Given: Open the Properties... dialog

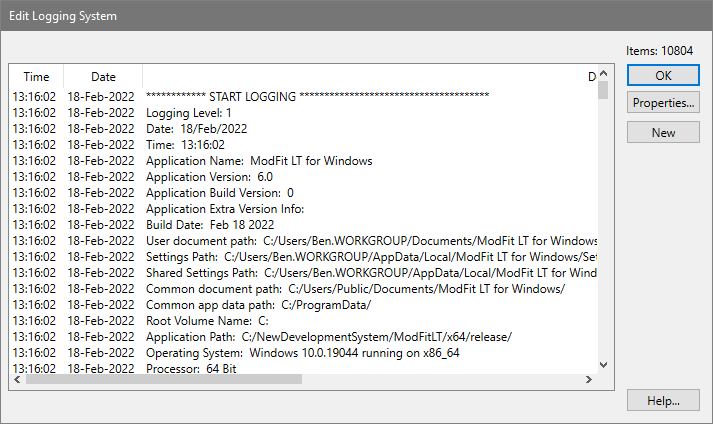Looking at the screenshot, I should tap(663, 103).
